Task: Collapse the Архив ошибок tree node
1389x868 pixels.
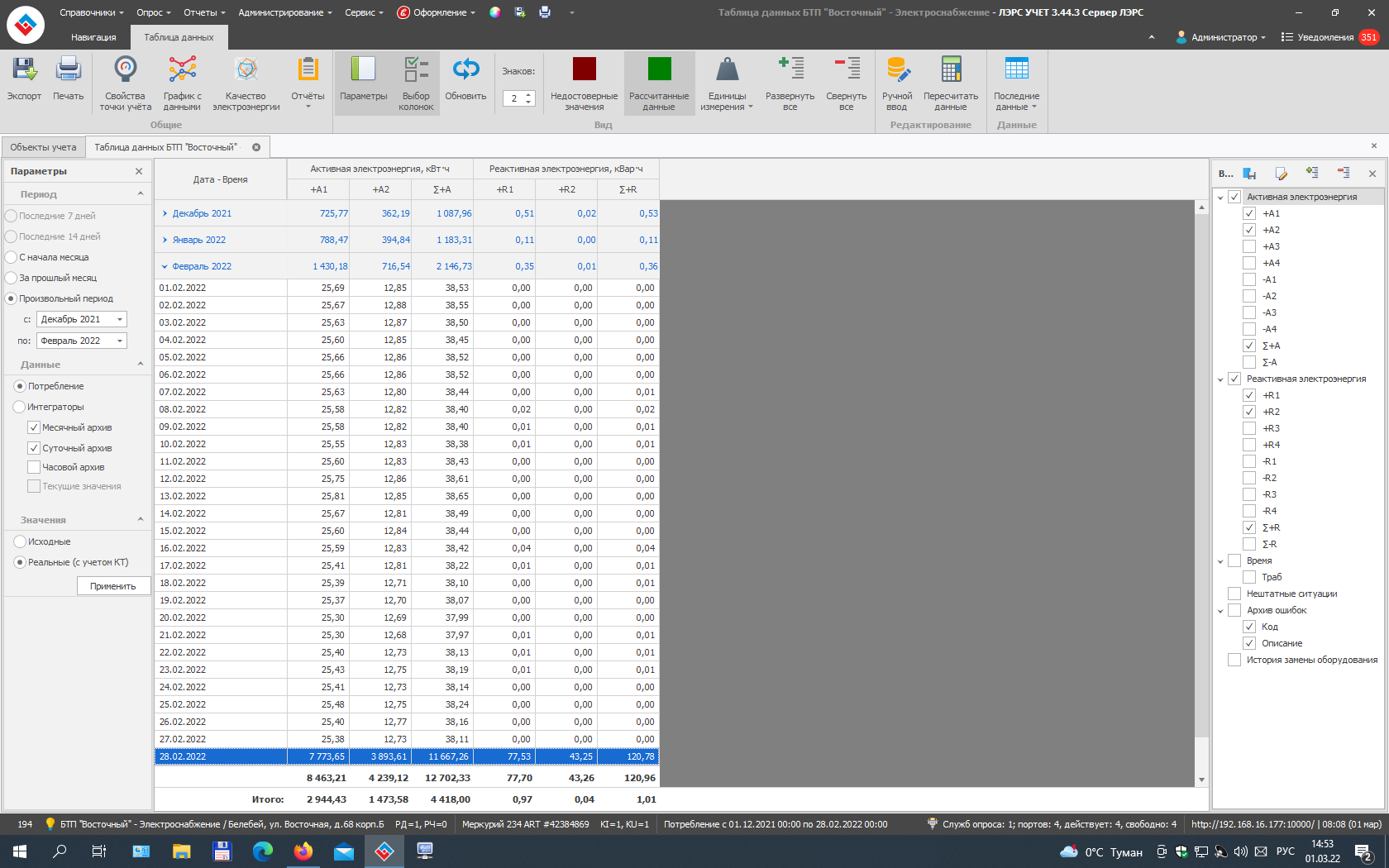Action: pos(1220,611)
